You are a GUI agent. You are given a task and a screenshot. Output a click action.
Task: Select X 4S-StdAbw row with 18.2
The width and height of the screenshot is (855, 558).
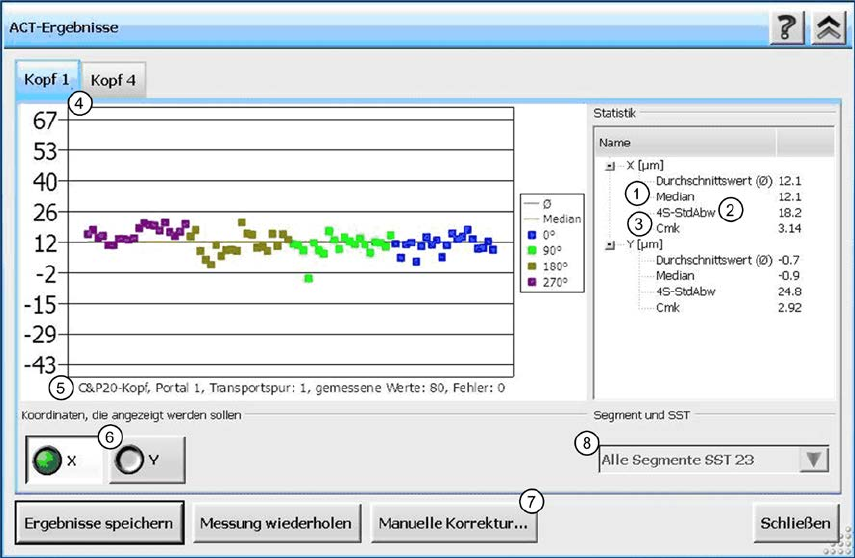tap(728, 213)
